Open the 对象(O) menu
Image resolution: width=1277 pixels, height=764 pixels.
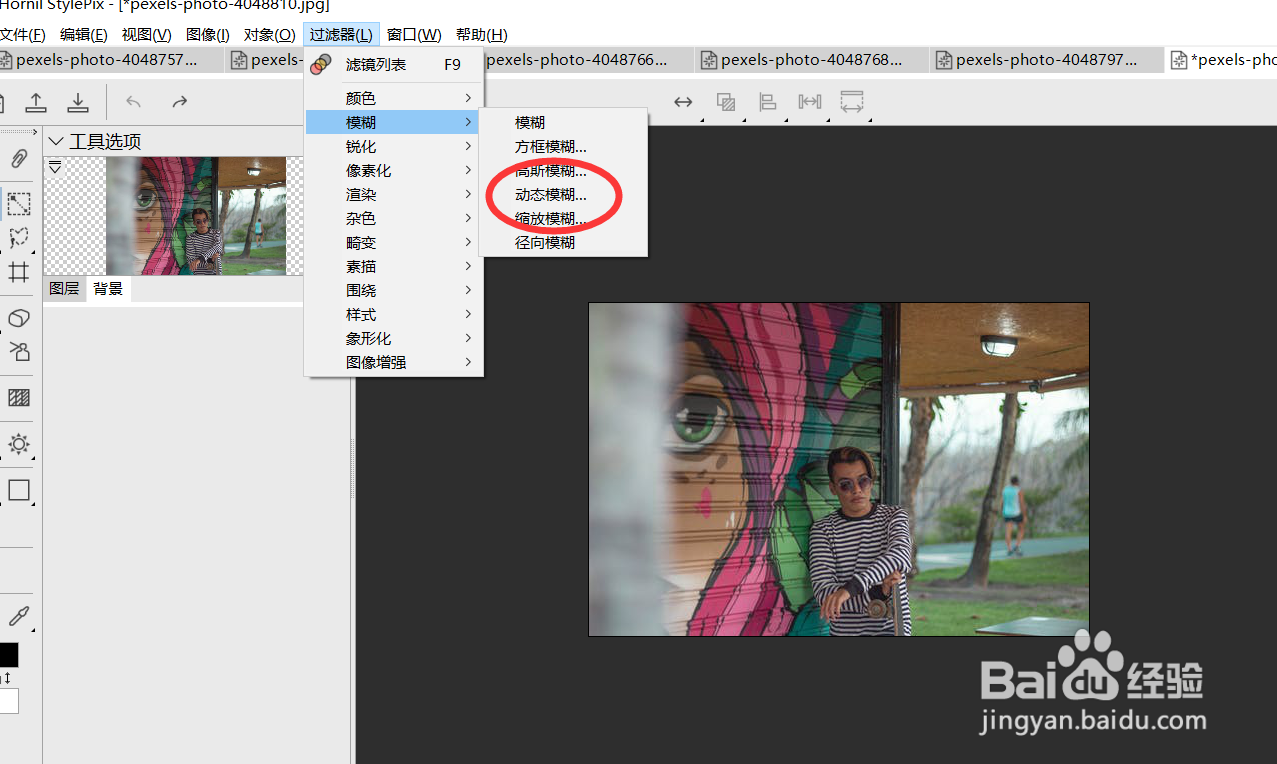[x=270, y=34]
